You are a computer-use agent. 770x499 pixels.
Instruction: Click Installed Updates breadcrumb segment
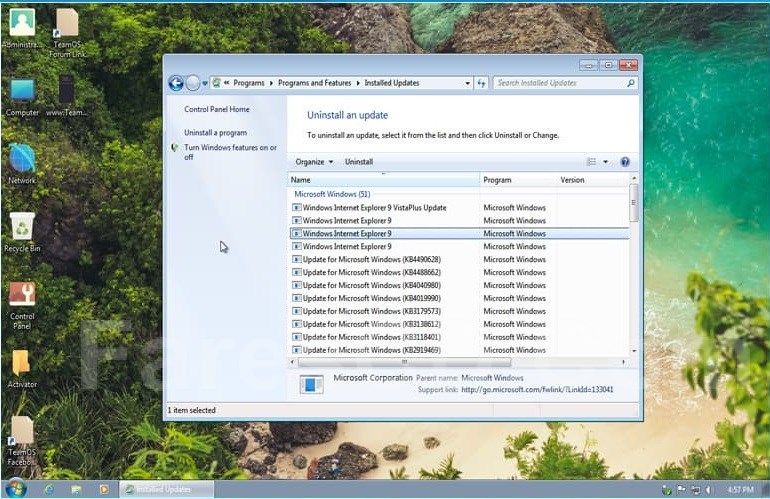[392, 83]
